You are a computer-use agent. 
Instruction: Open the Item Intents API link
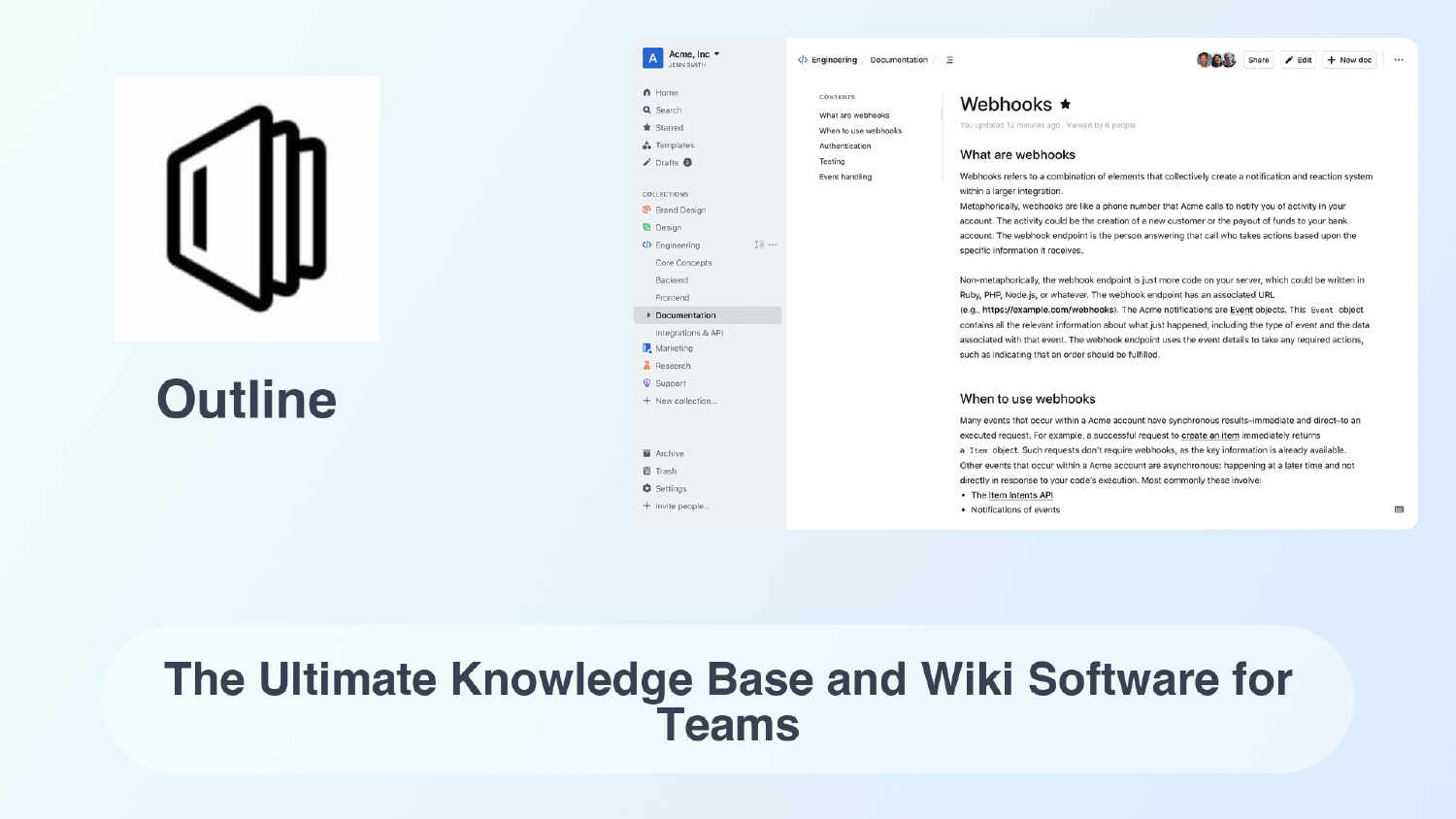(1019, 495)
